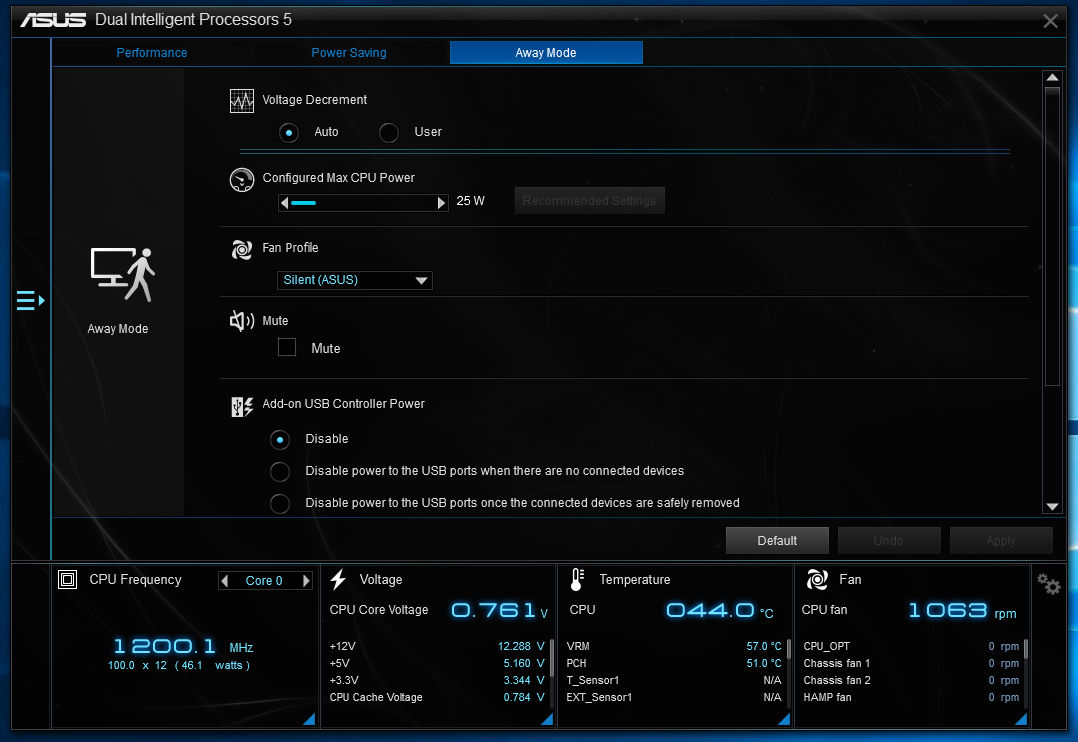Switch to next core with Core 0 right arrow
The image size is (1078, 742).
pos(307,581)
